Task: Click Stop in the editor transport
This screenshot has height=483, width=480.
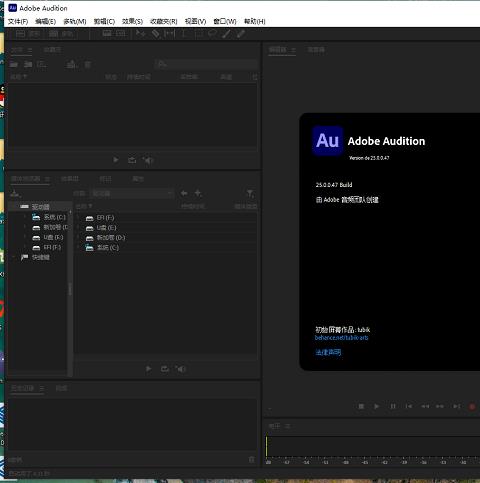Action: point(361,406)
